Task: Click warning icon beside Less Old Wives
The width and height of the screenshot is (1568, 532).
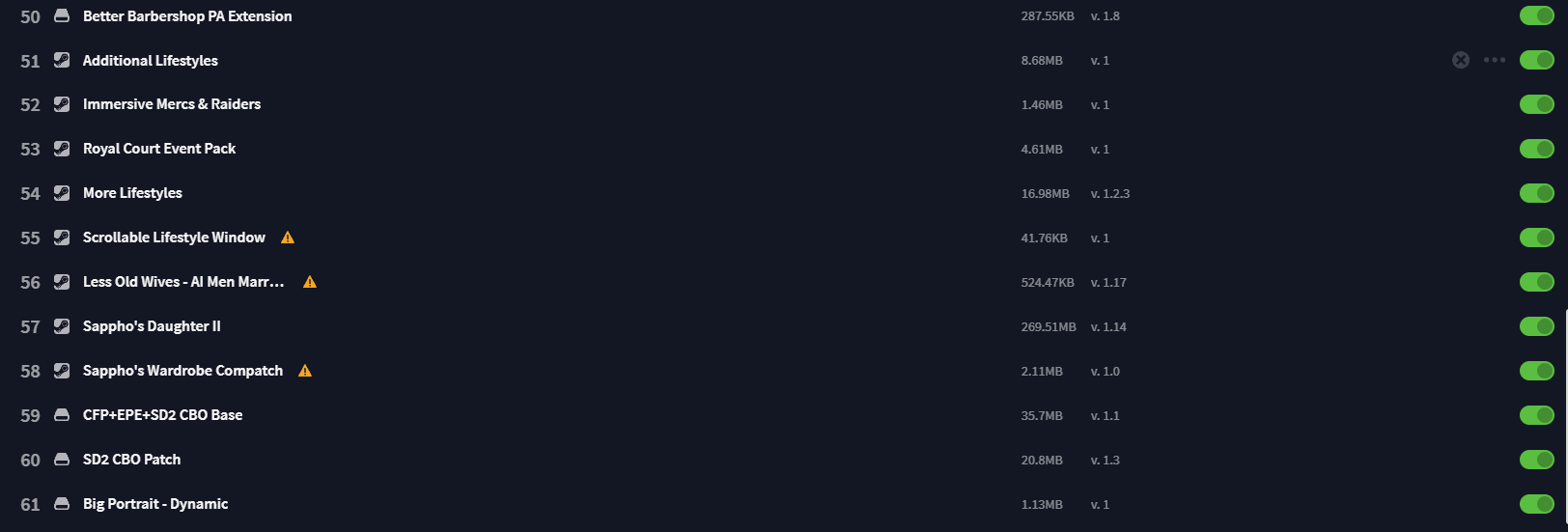Action: tap(310, 282)
